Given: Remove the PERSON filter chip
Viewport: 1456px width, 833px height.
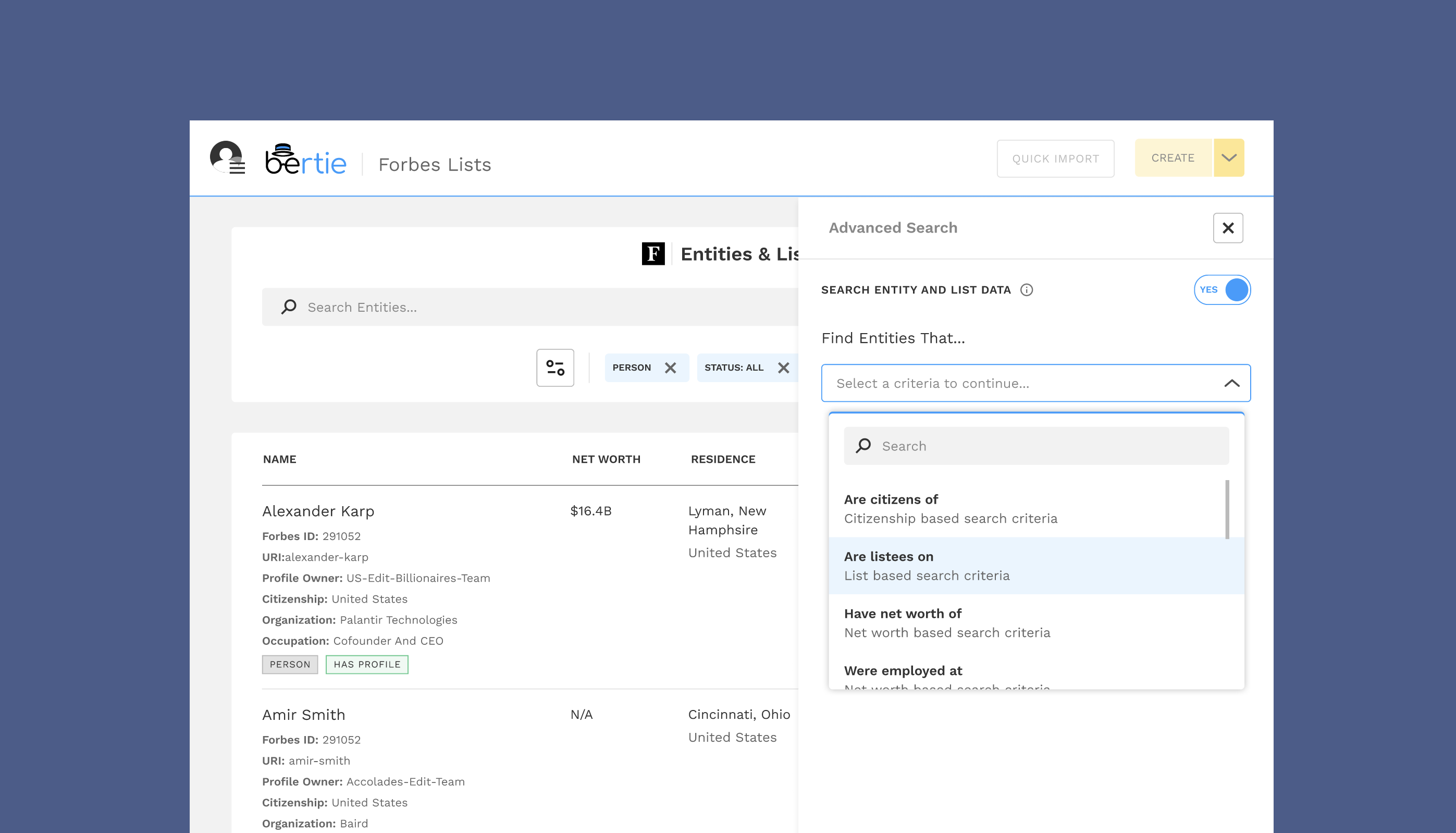Looking at the screenshot, I should [670, 368].
